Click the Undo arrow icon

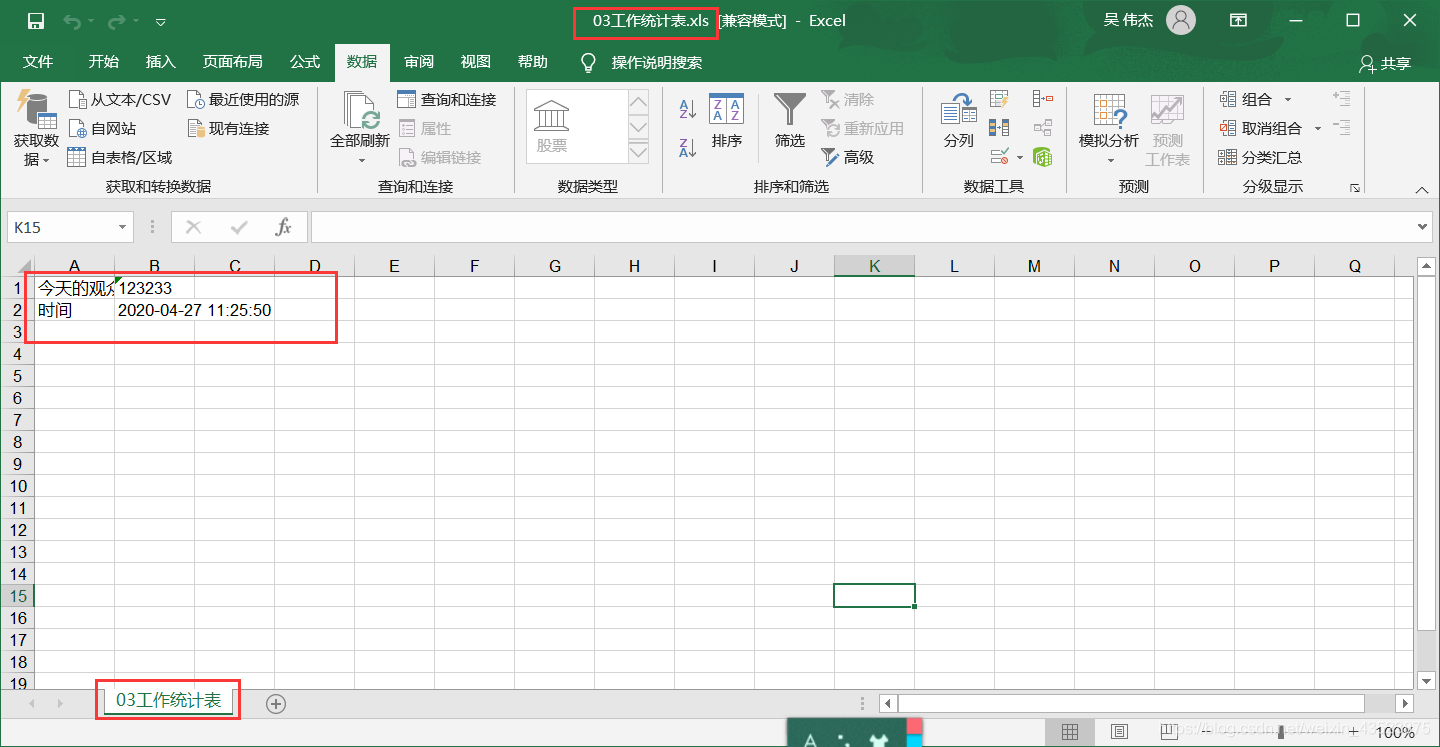pyautogui.click(x=72, y=21)
